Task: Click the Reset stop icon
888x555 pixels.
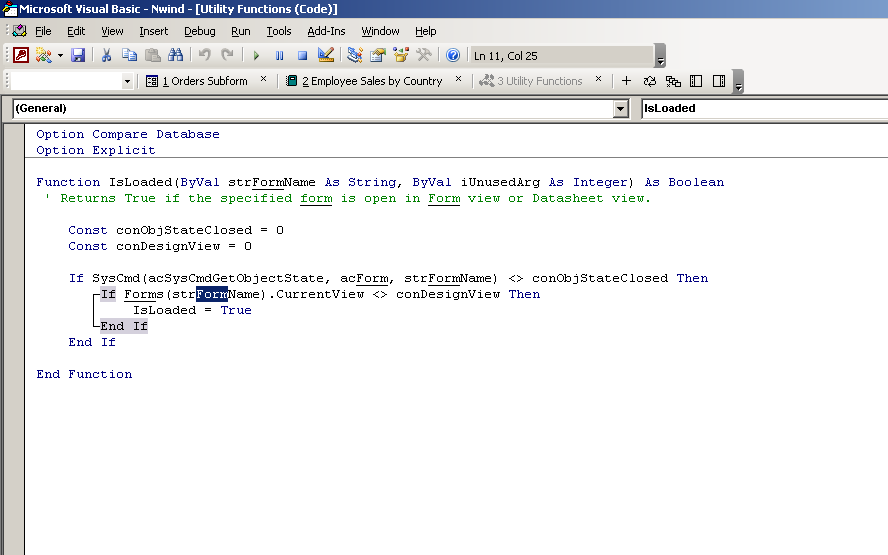Action: pyautogui.click(x=302, y=56)
